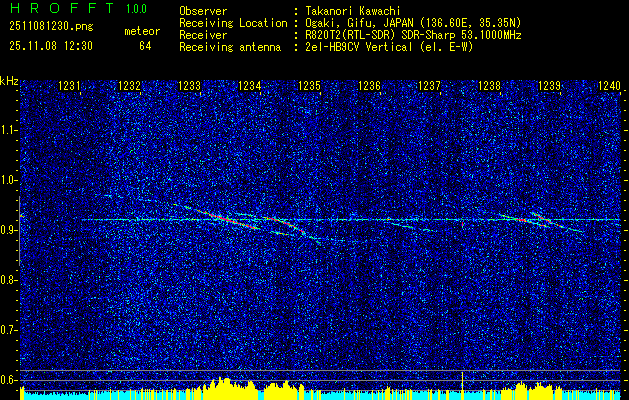Screen dimensions: 629x400
Task: Click the 0.6 kHz axis label
Action: pos(8,380)
